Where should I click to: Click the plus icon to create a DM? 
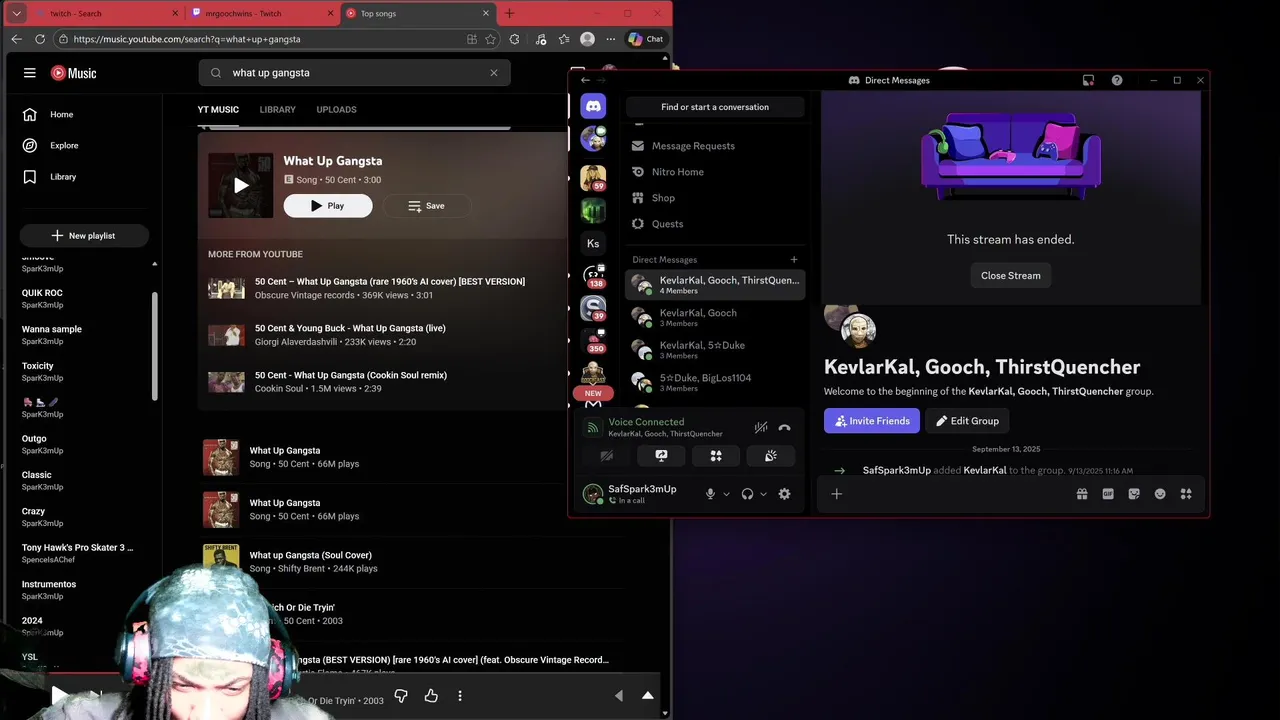(x=794, y=260)
